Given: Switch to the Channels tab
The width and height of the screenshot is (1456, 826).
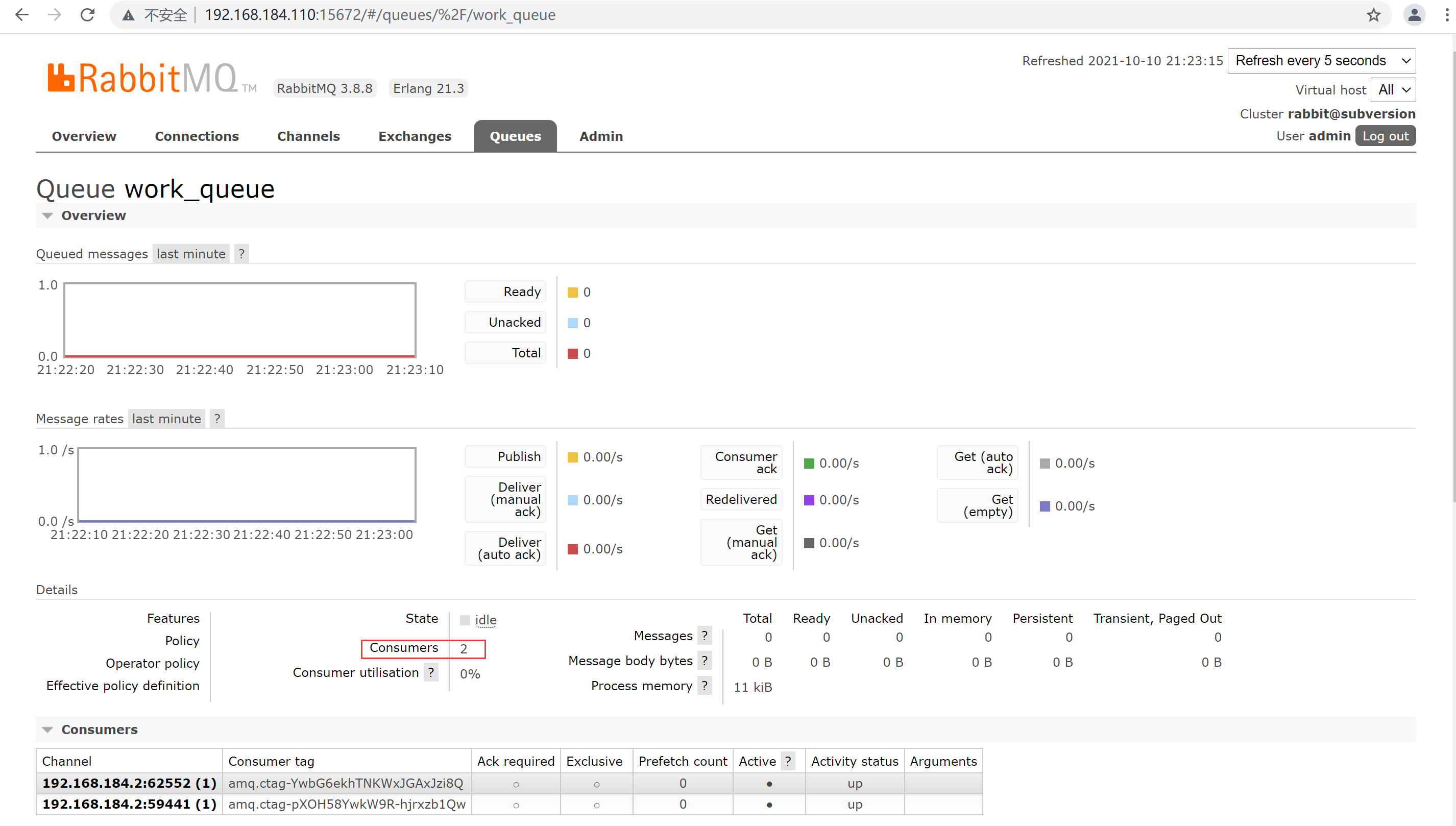Looking at the screenshot, I should point(308,136).
